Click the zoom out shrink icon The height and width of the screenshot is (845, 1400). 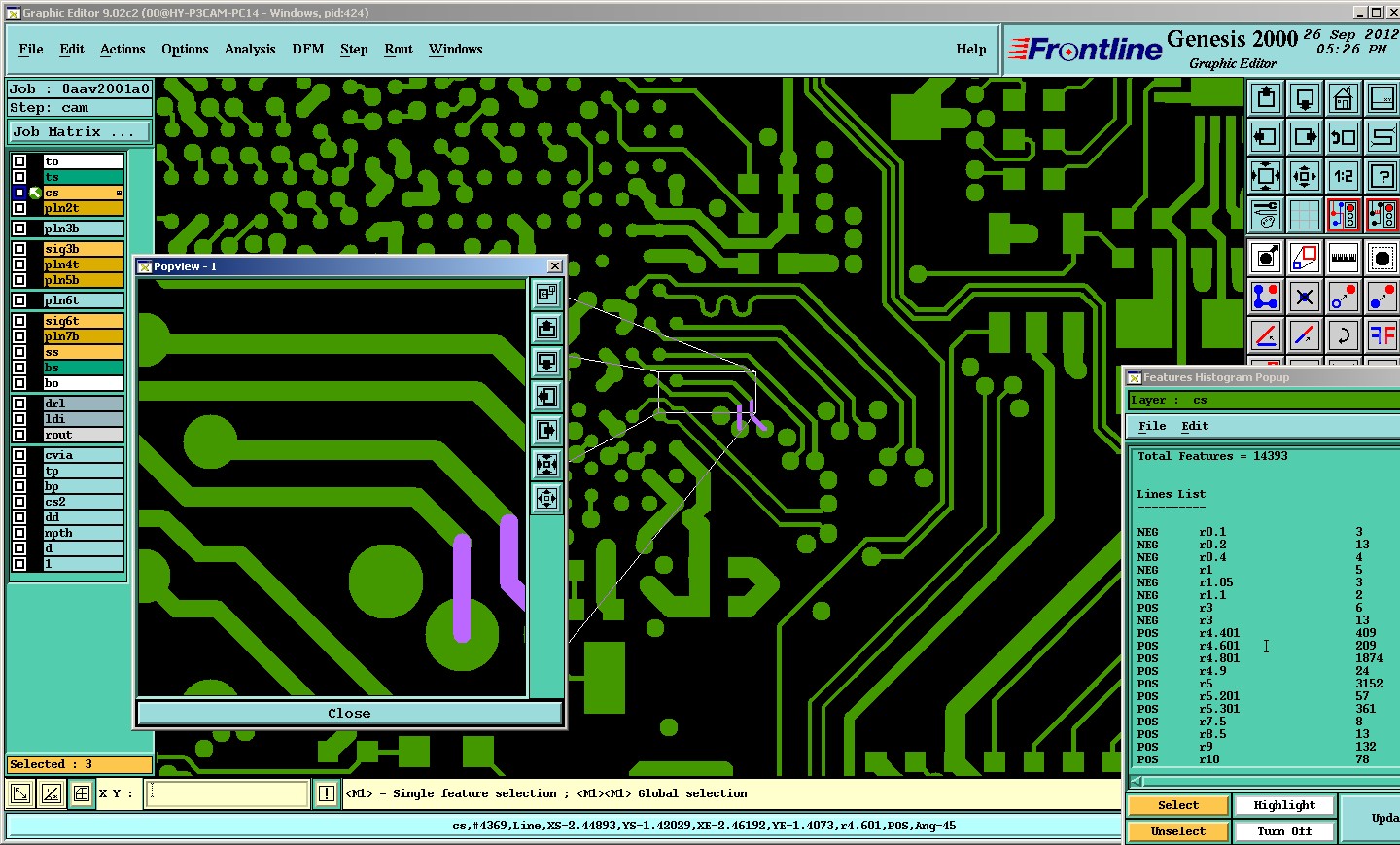click(x=1305, y=176)
